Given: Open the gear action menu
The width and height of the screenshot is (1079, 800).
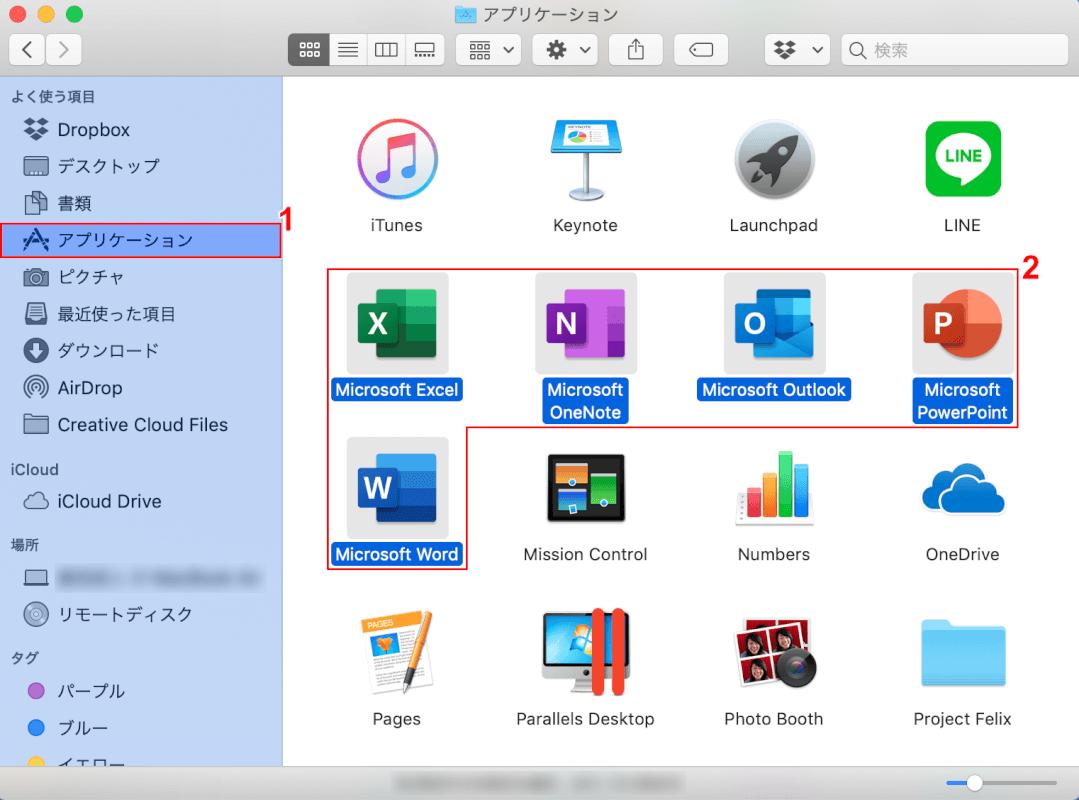Looking at the screenshot, I should [567, 50].
